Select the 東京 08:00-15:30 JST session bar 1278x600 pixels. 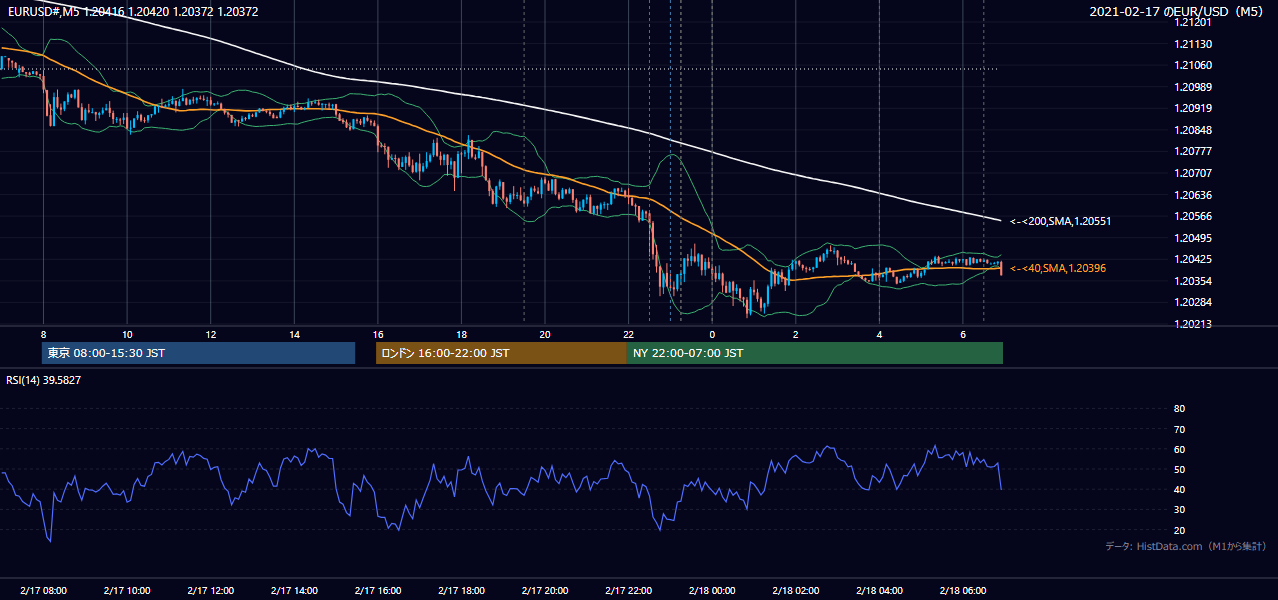point(199,353)
